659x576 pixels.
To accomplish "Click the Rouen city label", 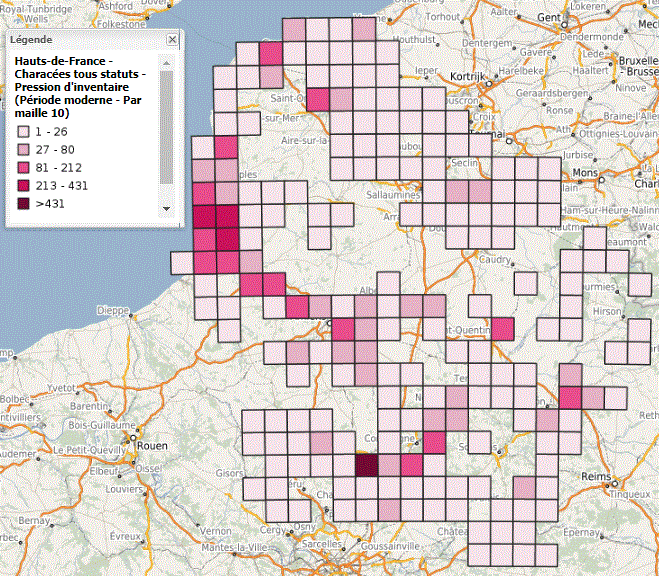I will pos(147,448).
